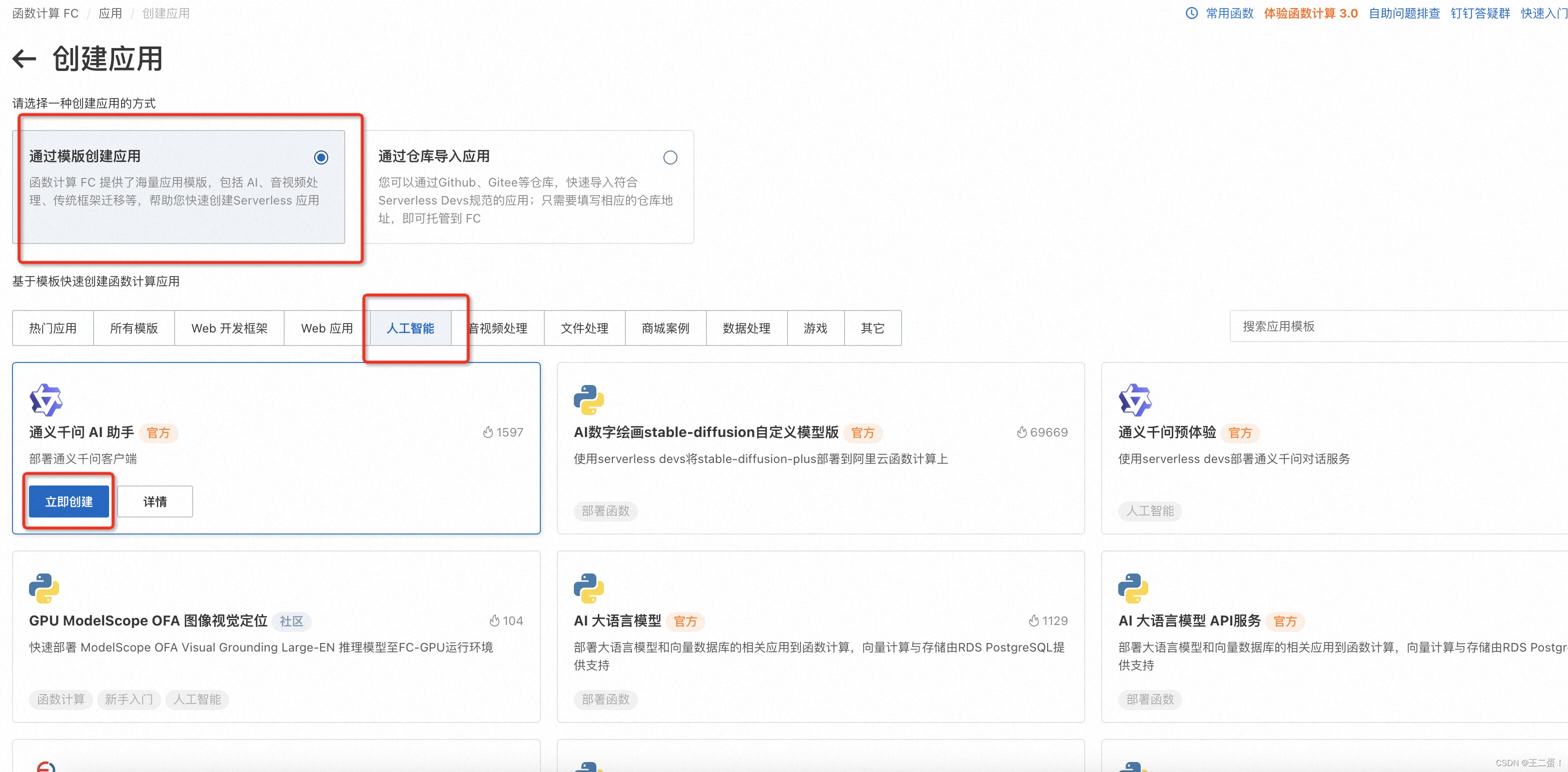Image resolution: width=1568 pixels, height=772 pixels.
Task: Click 部署函数 tag on stable-diffusion card
Action: [x=605, y=510]
